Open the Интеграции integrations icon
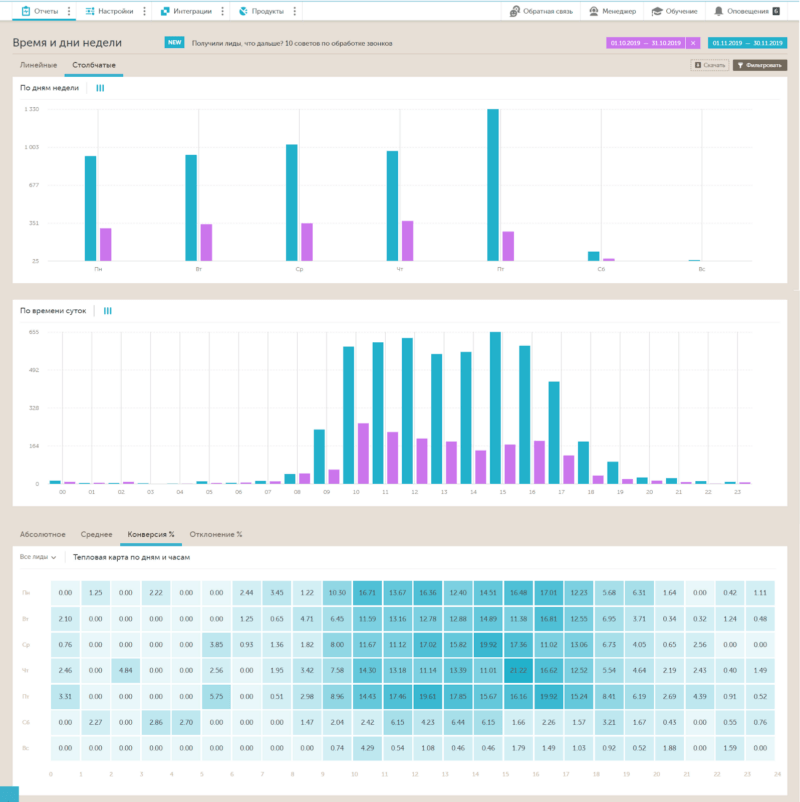This screenshot has height=802, width=800. [x=165, y=11]
